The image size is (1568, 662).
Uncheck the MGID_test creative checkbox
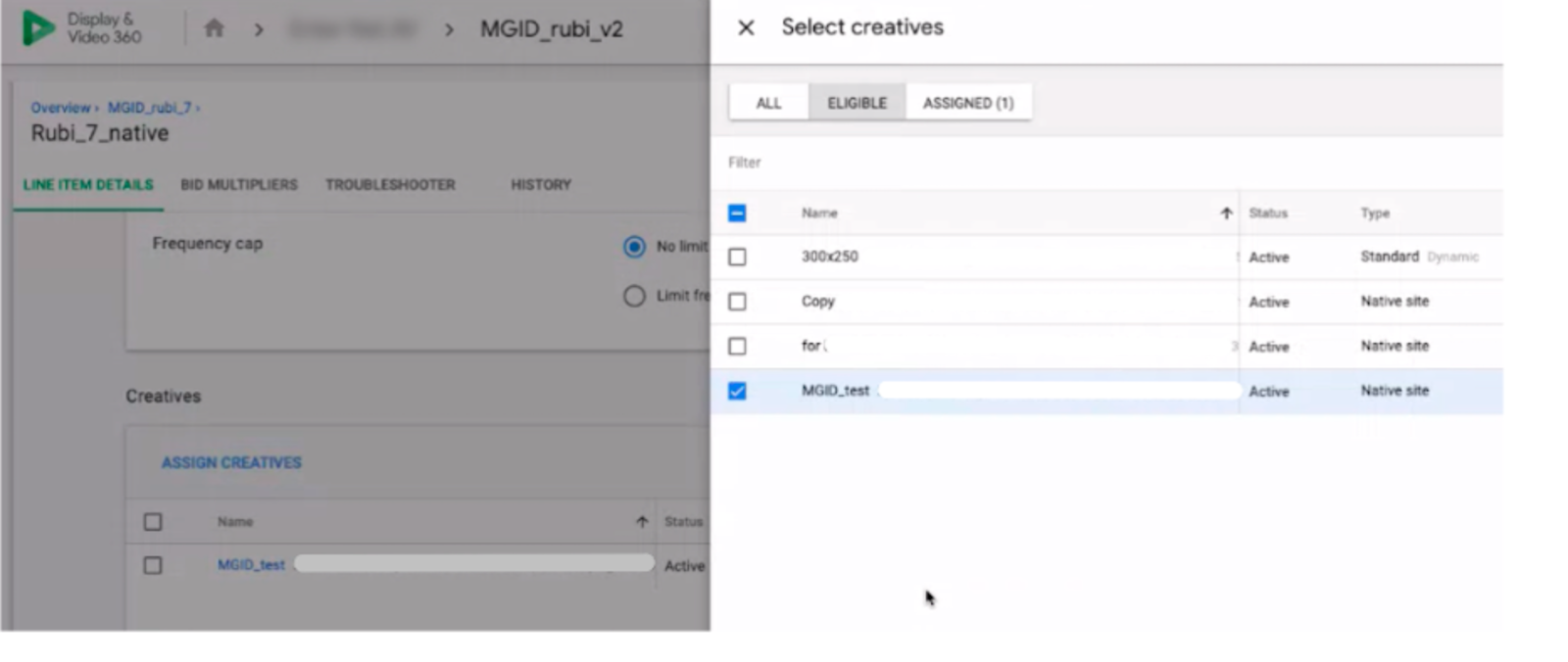pyautogui.click(x=737, y=391)
